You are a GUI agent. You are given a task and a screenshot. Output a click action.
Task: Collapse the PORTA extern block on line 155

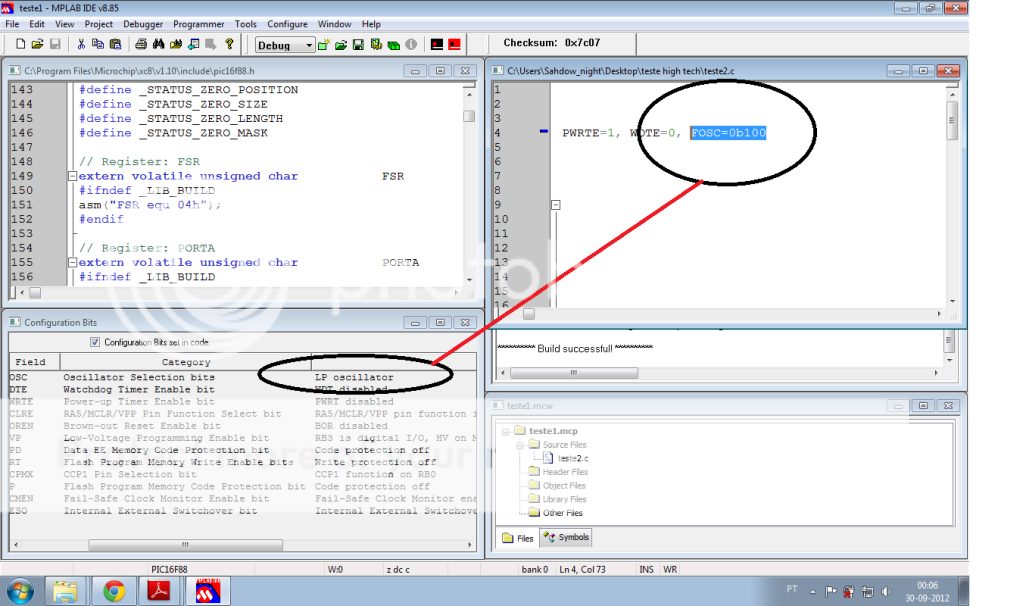[72, 262]
